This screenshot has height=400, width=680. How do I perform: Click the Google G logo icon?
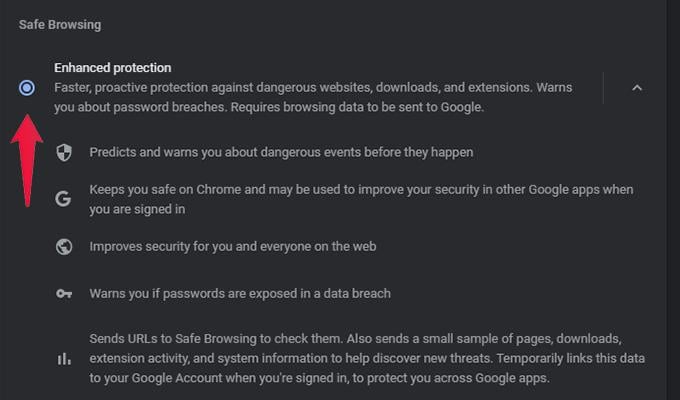coord(63,199)
